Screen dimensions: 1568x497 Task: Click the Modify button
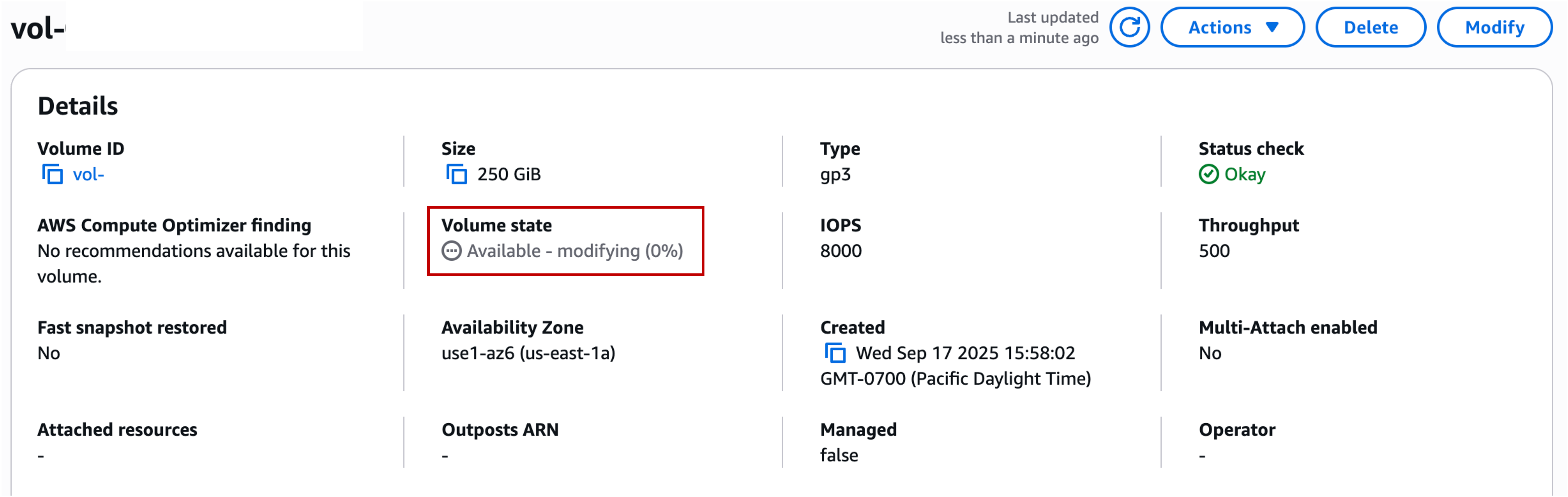1494,27
